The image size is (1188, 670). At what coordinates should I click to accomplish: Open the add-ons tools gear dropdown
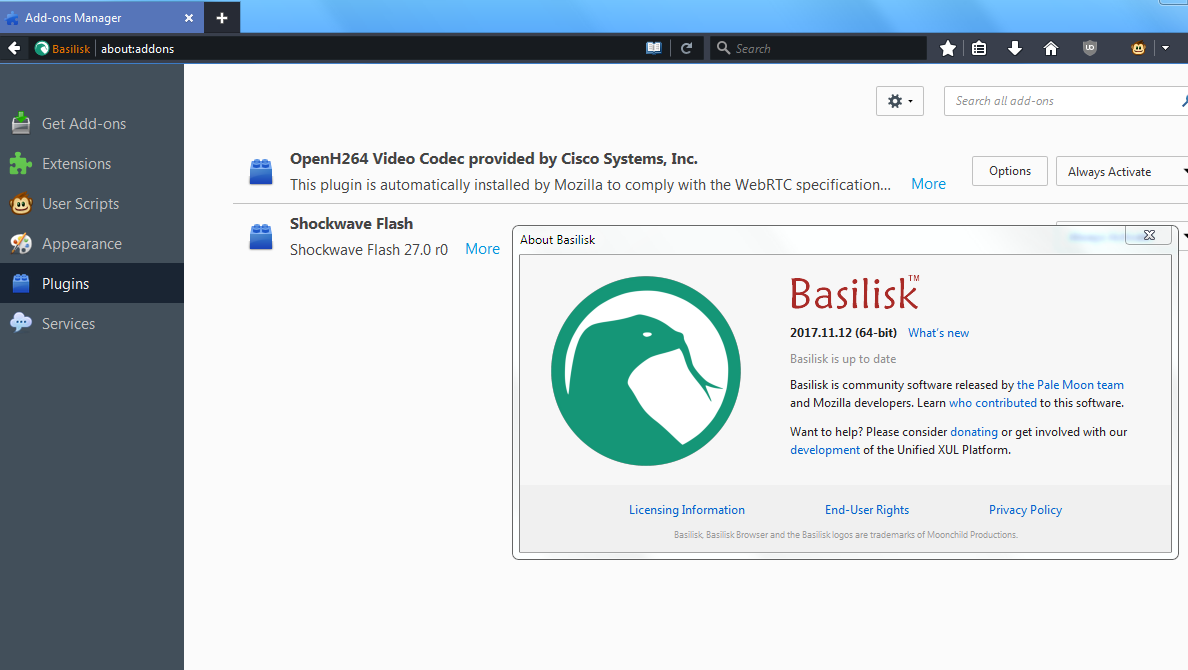tap(899, 101)
